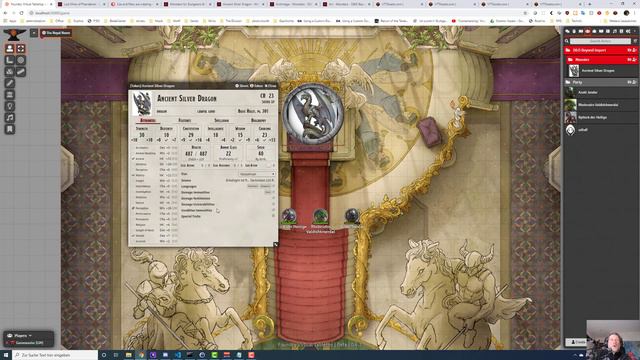Activate the Select Targets circle tool
This screenshot has width=640, height=360.
click(21, 60)
